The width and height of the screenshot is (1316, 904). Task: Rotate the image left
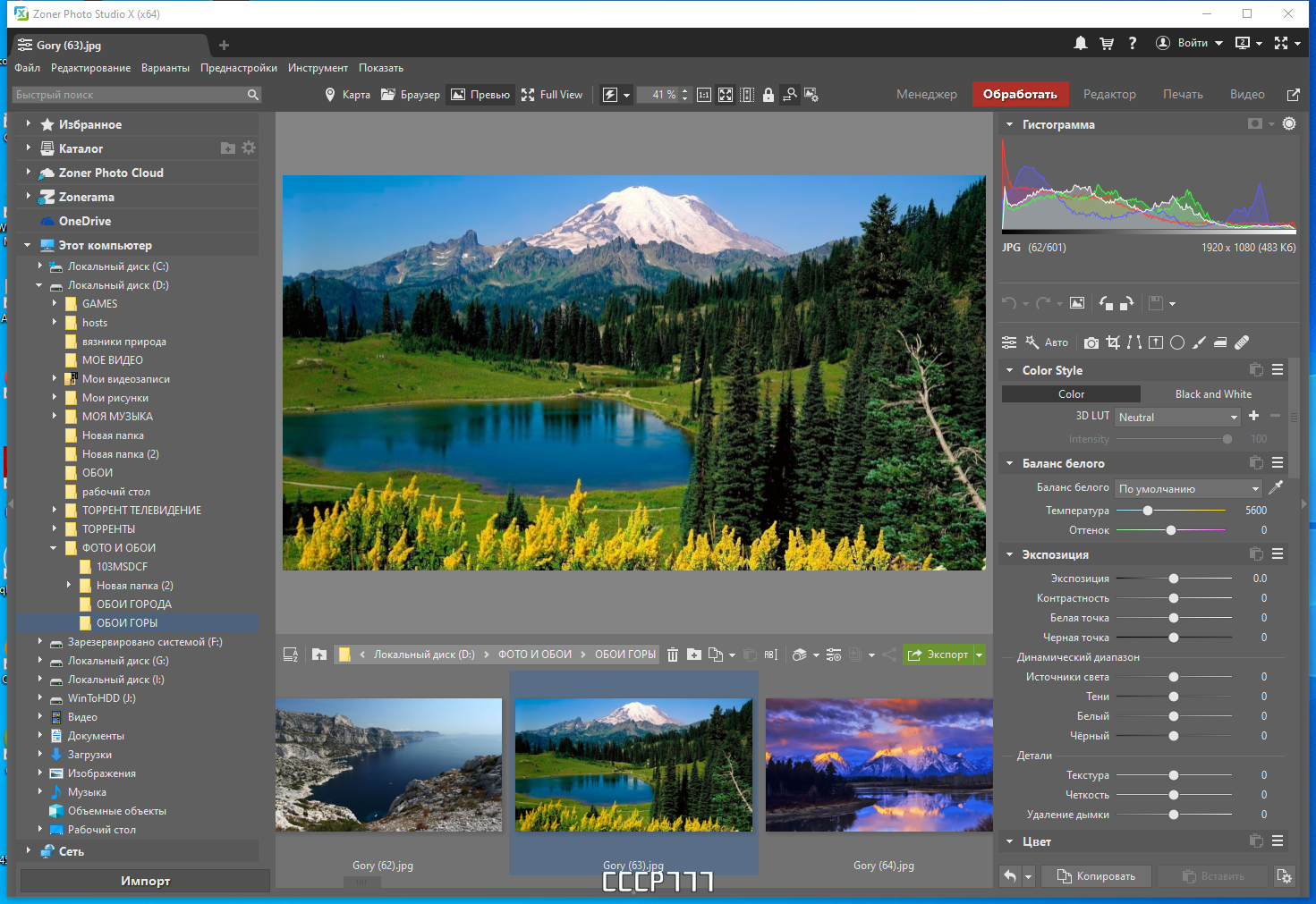point(1106,303)
